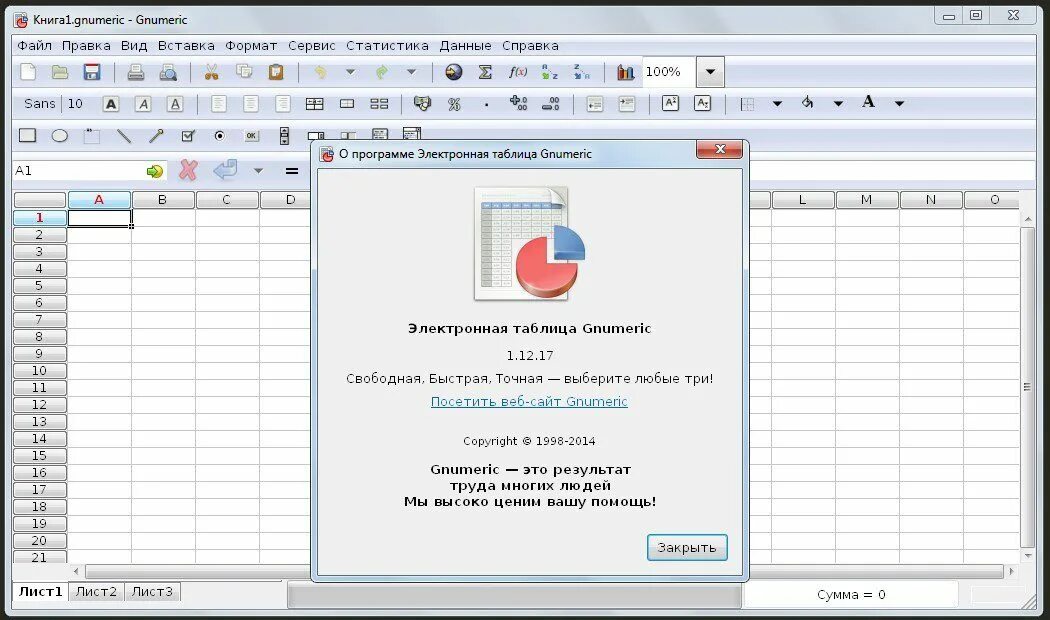Center text horizontally in the format toolbar
Viewport: 1050px width, 620px height.
[250, 104]
